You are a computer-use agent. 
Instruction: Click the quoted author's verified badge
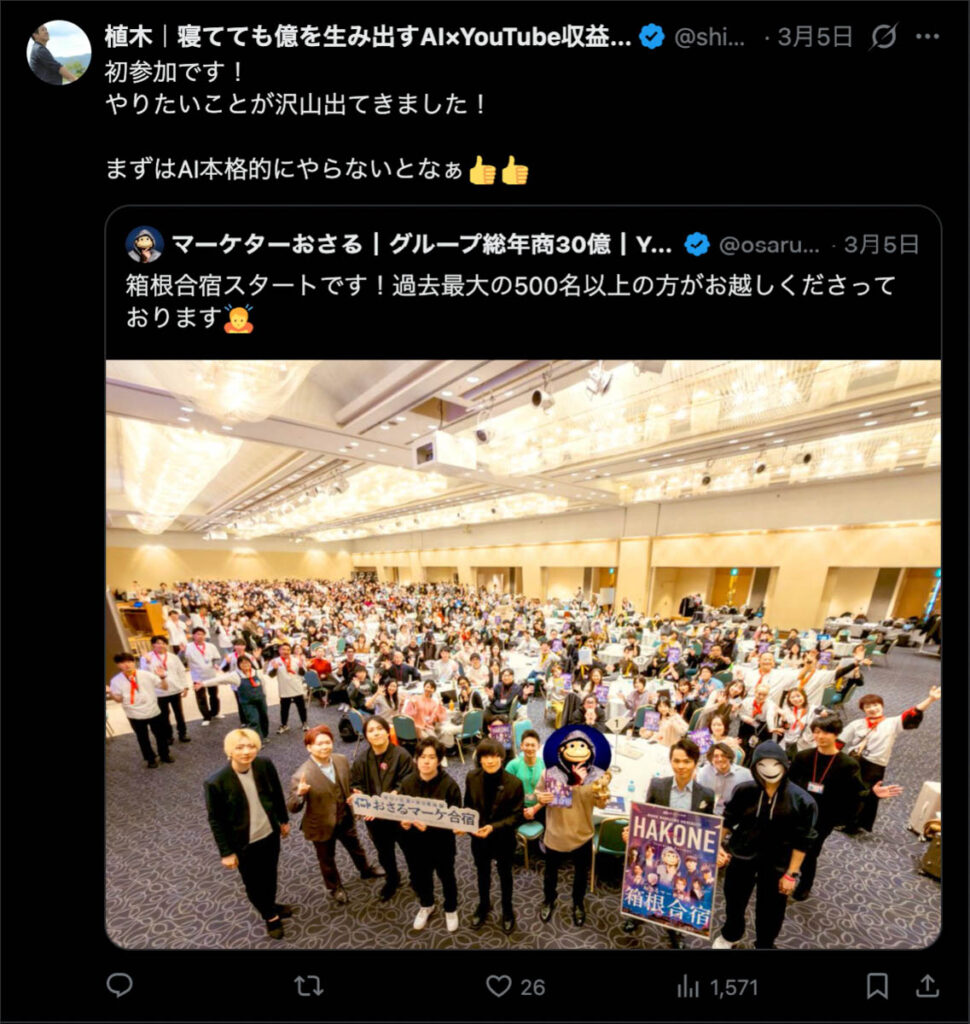click(x=697, y=244)
